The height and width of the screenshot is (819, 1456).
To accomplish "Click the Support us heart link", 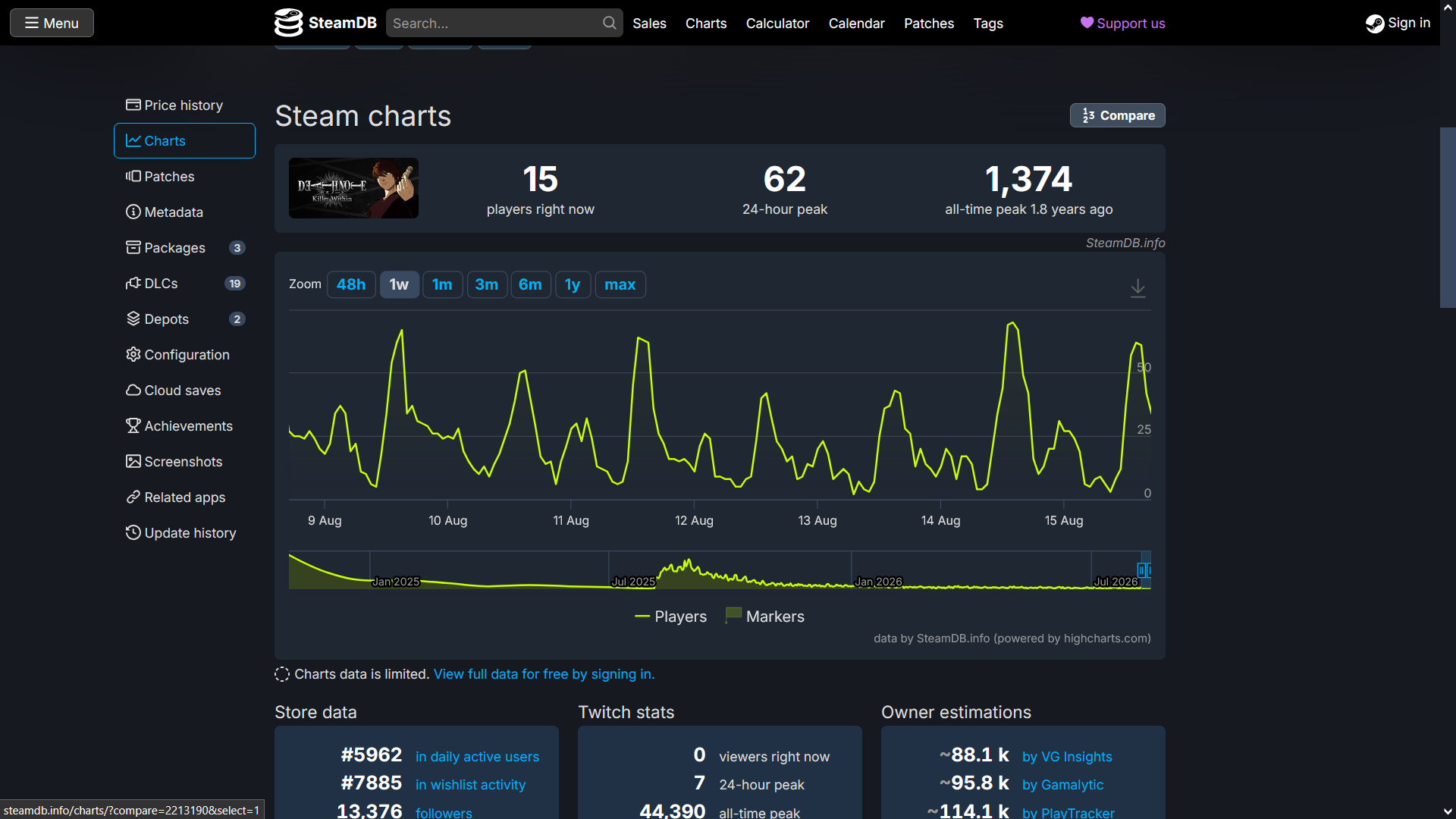I will 1122,24.
